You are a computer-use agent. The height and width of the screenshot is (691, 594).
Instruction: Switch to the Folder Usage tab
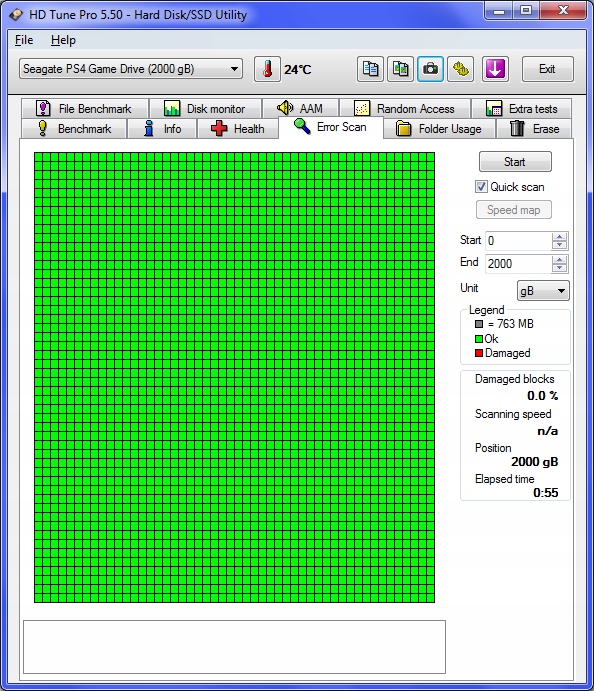pyautogui.click(x=439, y=129)
